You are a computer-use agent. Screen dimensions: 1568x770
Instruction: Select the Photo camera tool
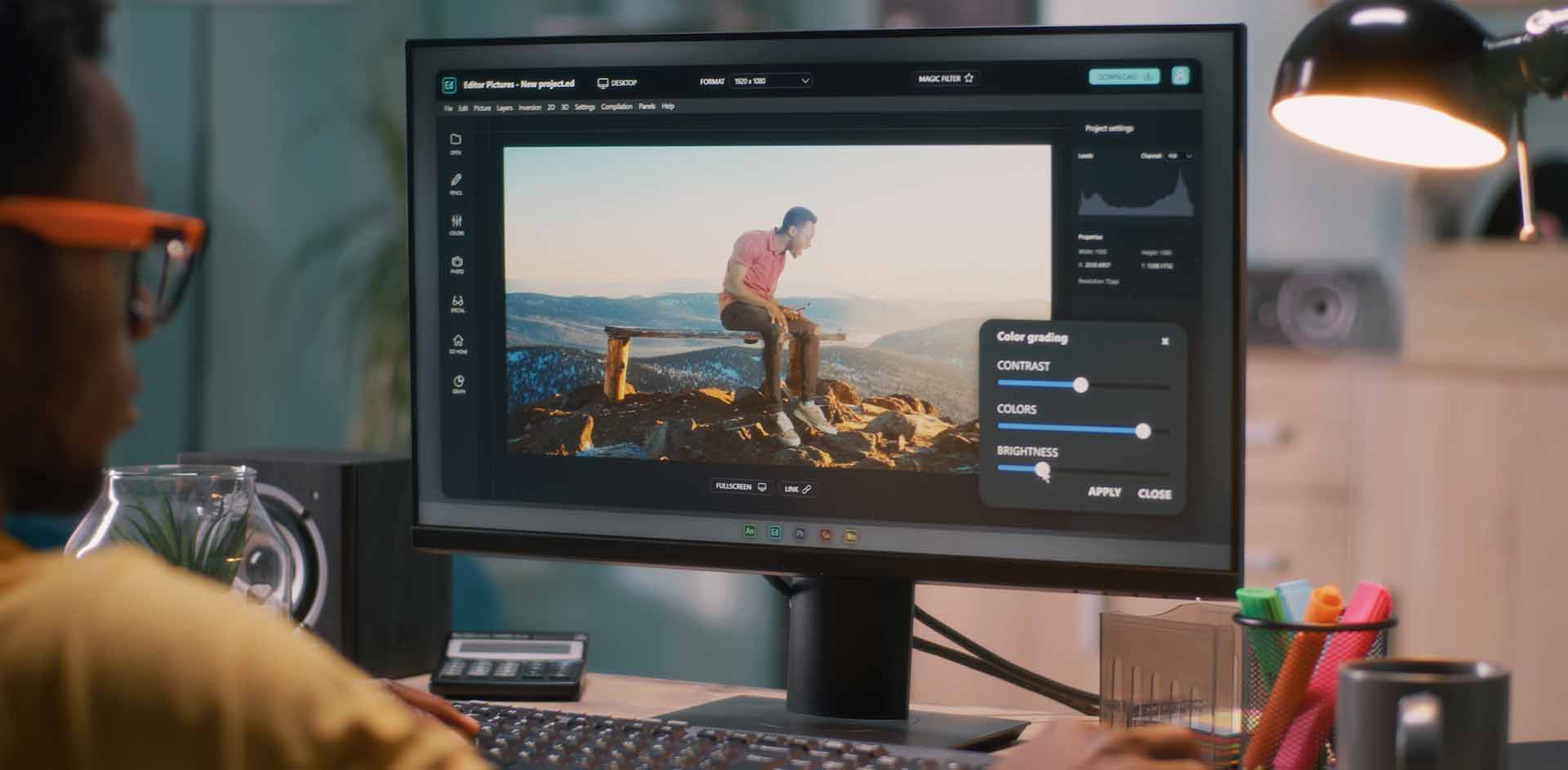pos(457,262)
